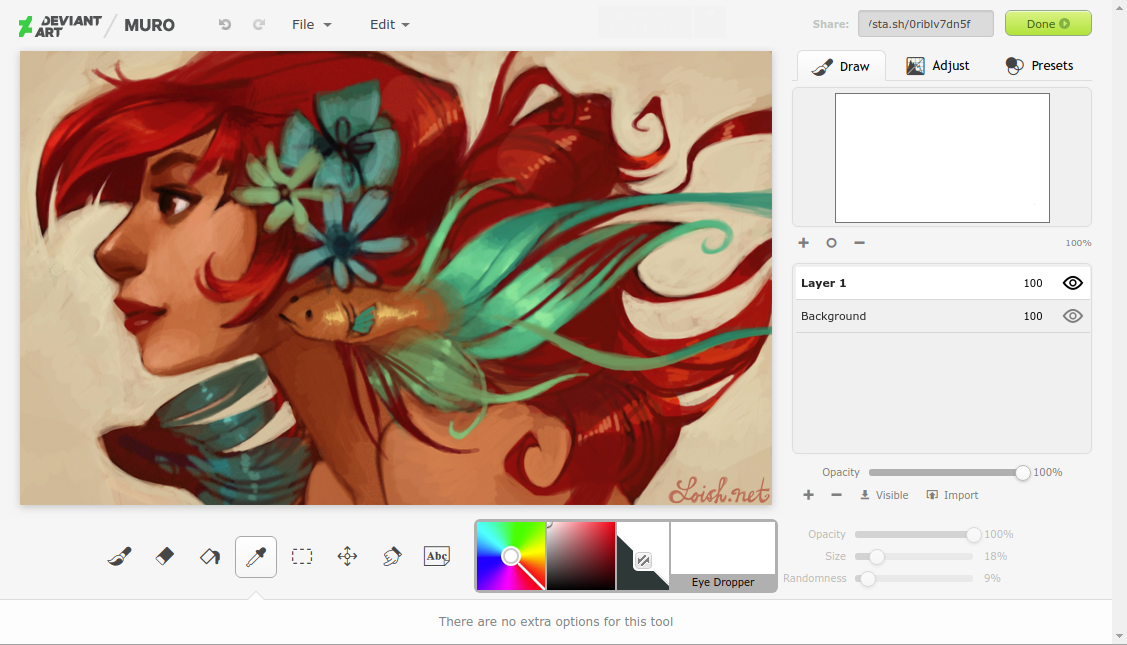Viewport: 1127px width, 645px height.
Task: Click the white foreground color swatch
Action: click(x=651, y=537)
